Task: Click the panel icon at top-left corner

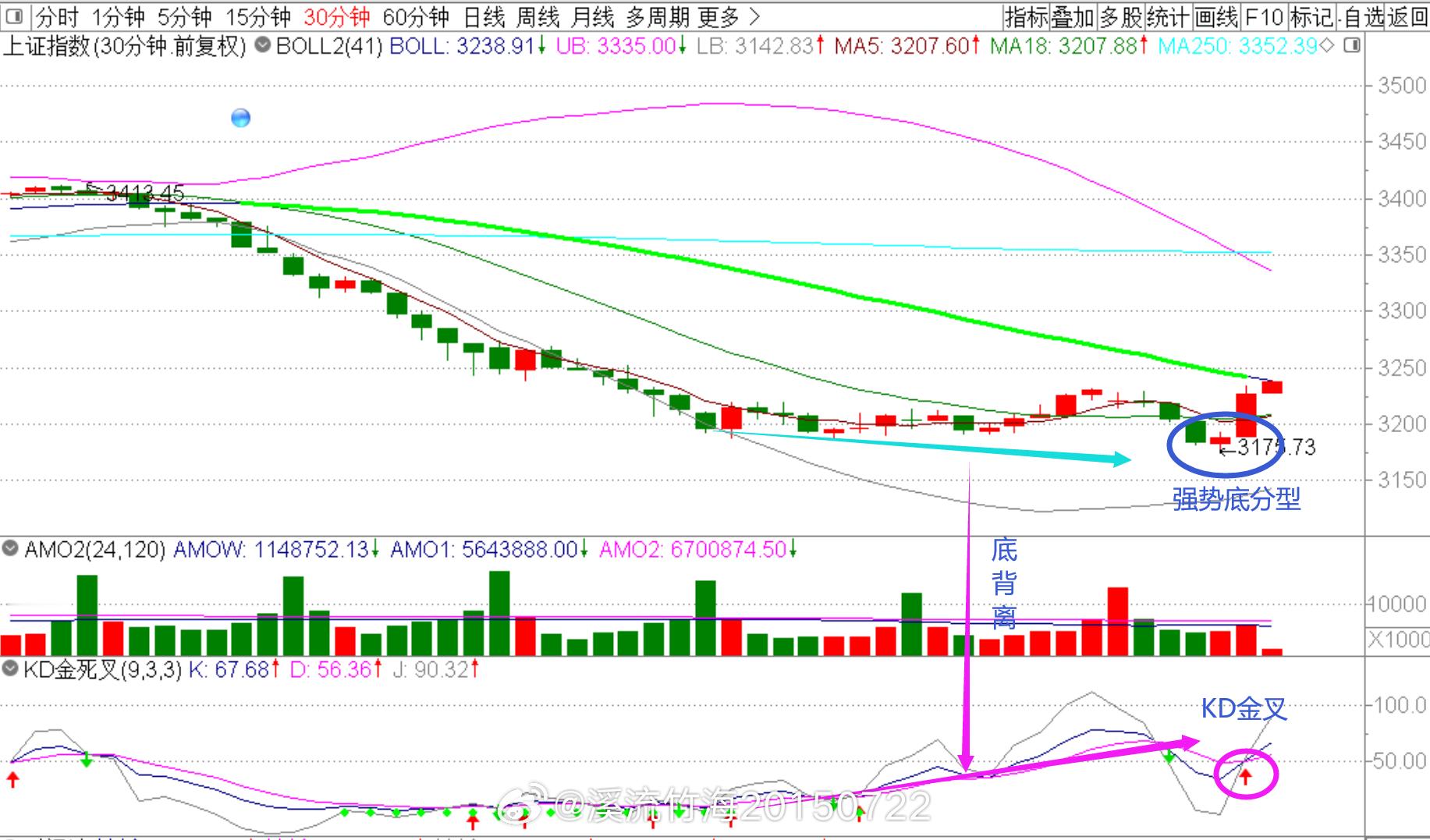Action: tap(13, 16)
